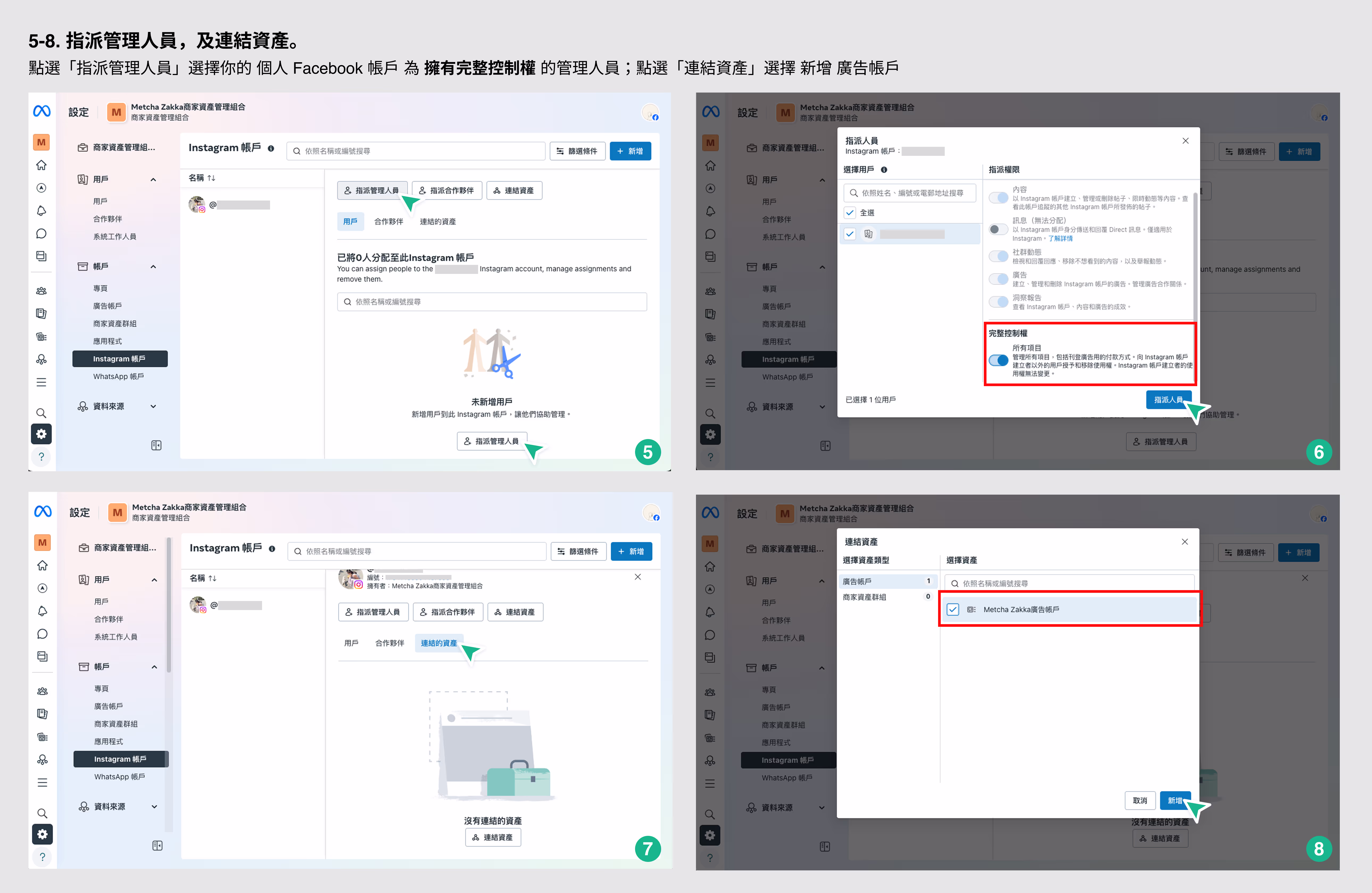Toggle the 廣告 permission switch in step 6

998,279
